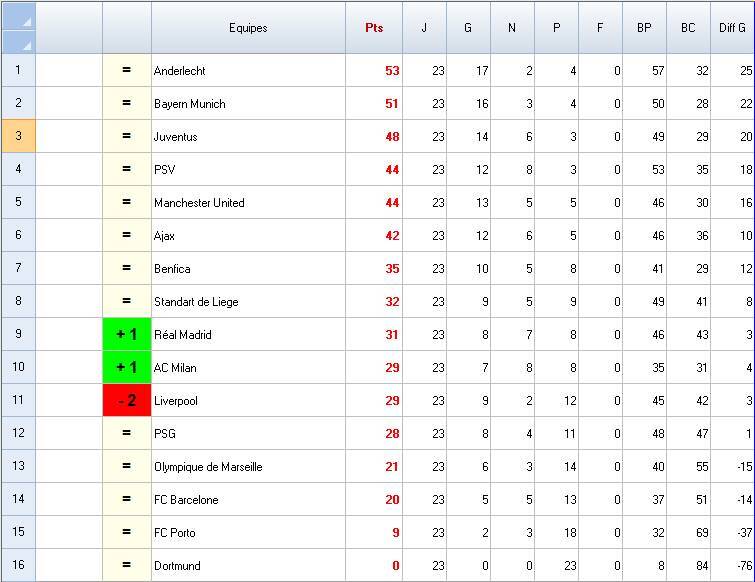Click the equals indicator beside PSG

(127, 434)
